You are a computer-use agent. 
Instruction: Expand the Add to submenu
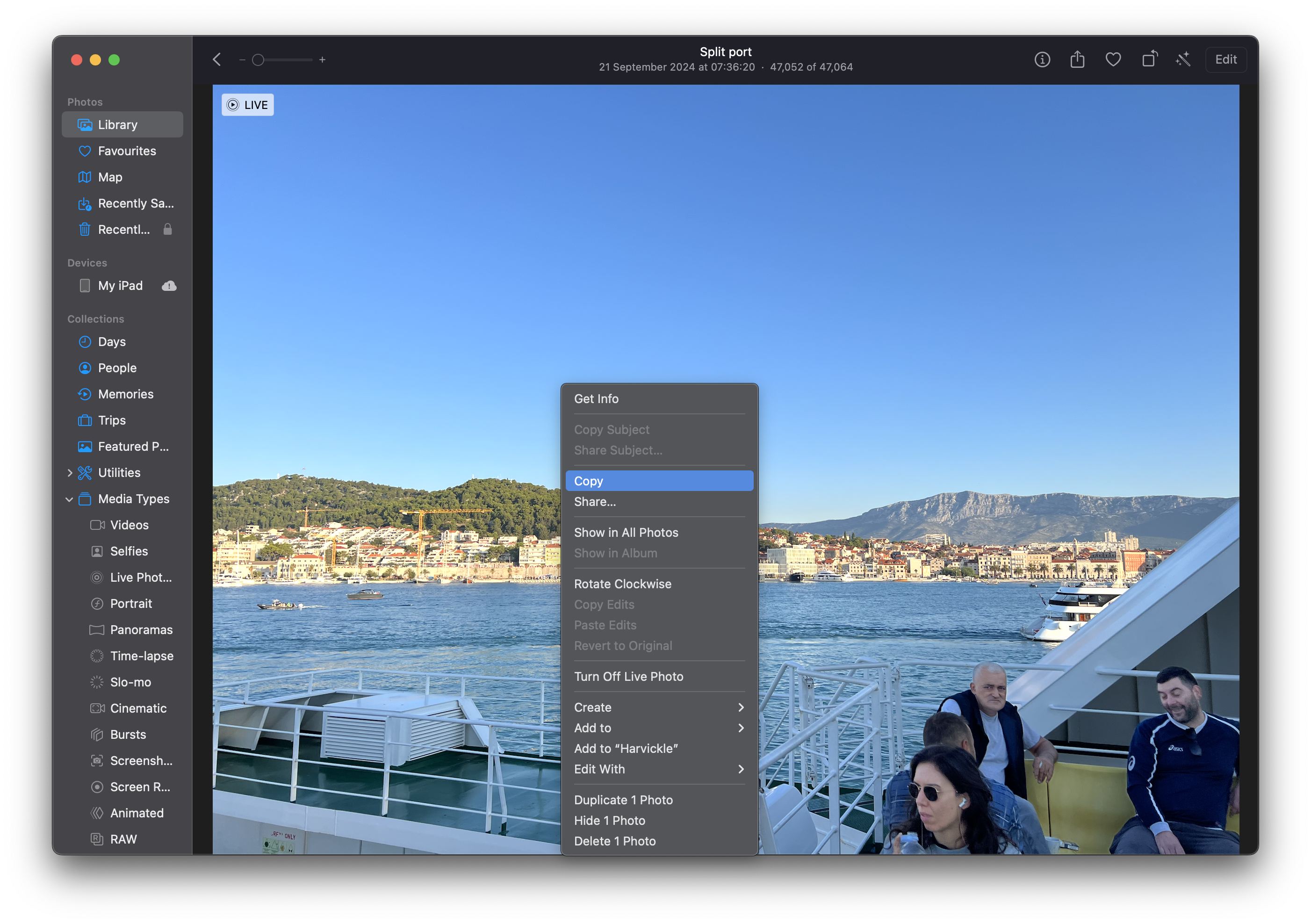660,728
